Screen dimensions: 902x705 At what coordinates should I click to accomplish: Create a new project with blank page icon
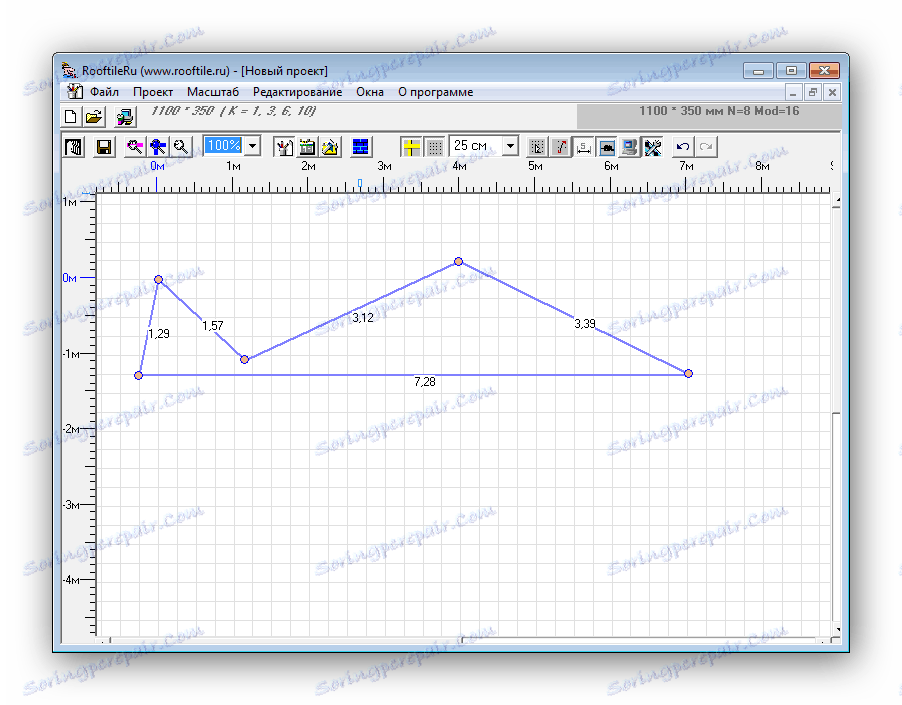pyautogui.click(x=71, y=117)
